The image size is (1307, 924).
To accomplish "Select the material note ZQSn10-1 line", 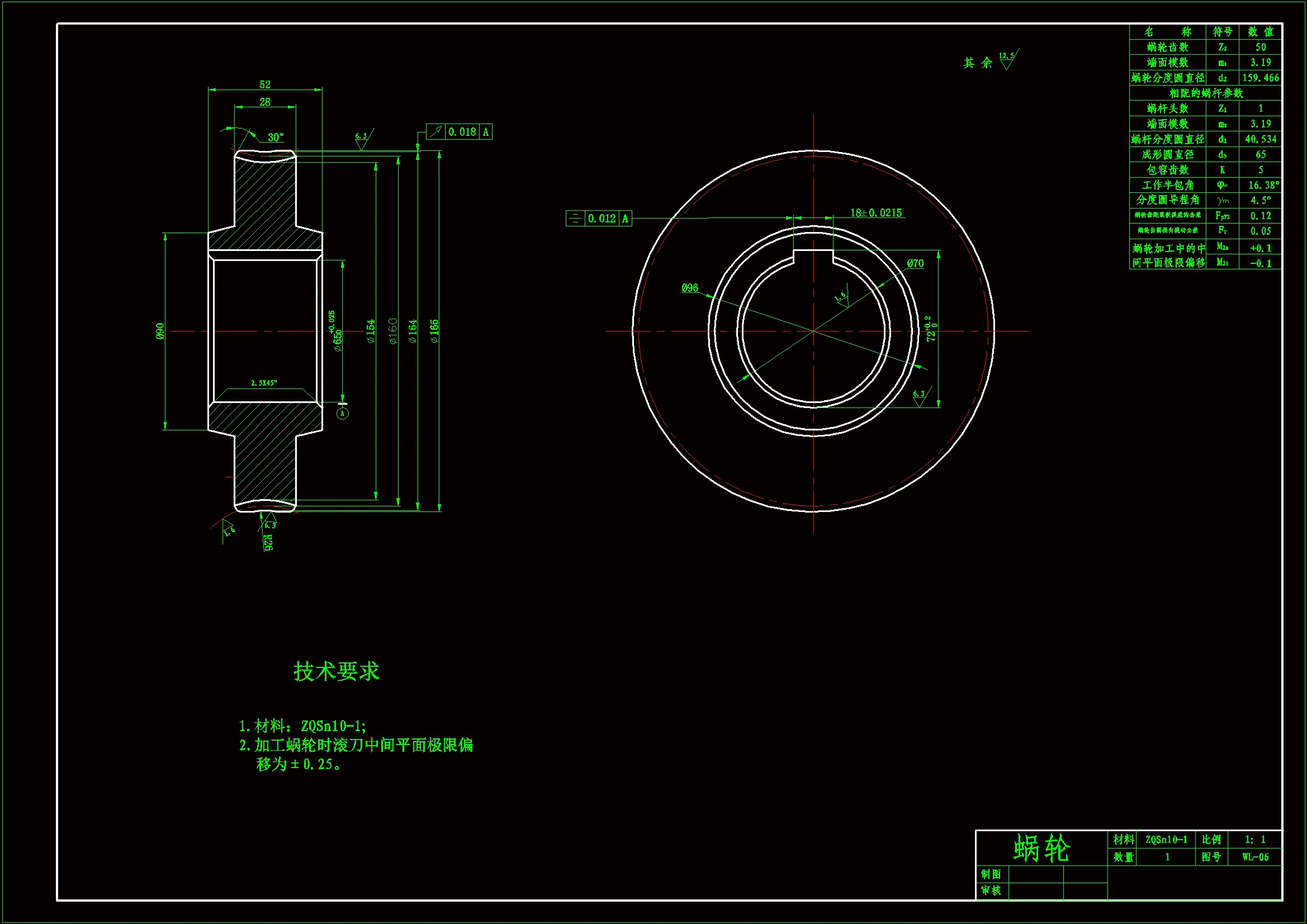I will pyautogui.click(x=302, y=727).
